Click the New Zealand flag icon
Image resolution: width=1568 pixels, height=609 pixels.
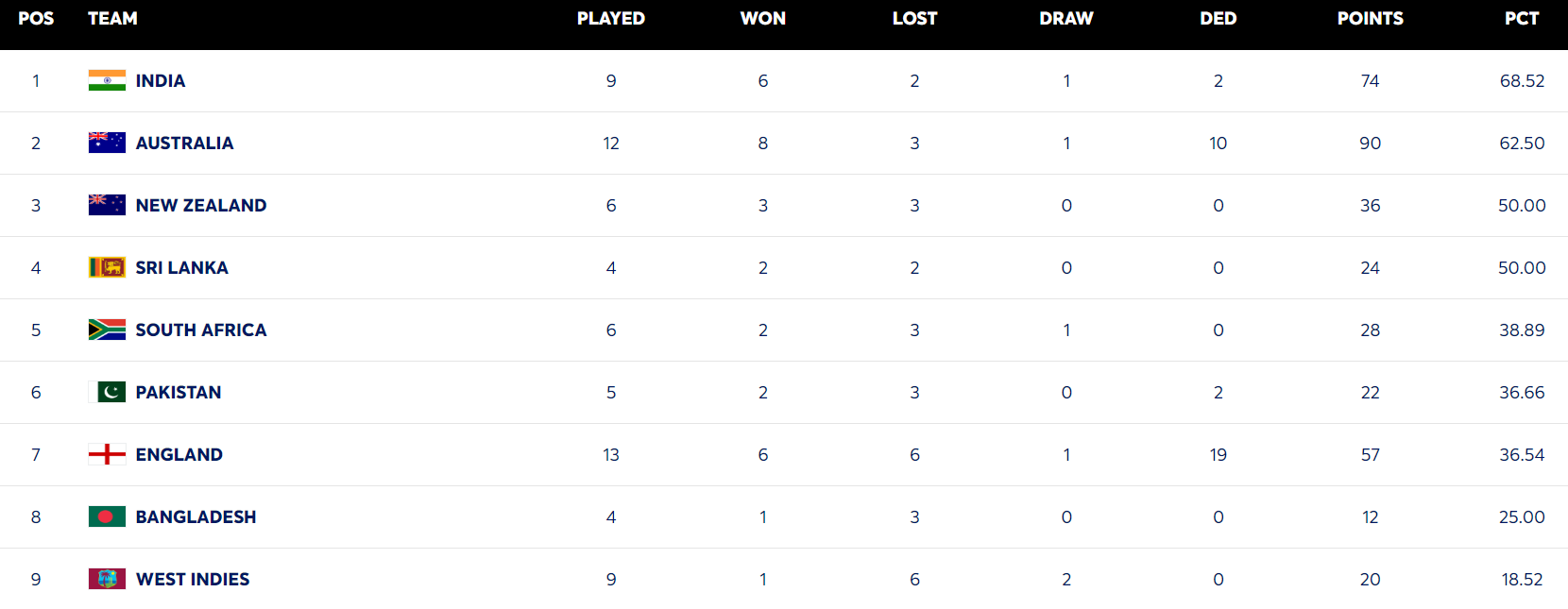pos(107,205)
